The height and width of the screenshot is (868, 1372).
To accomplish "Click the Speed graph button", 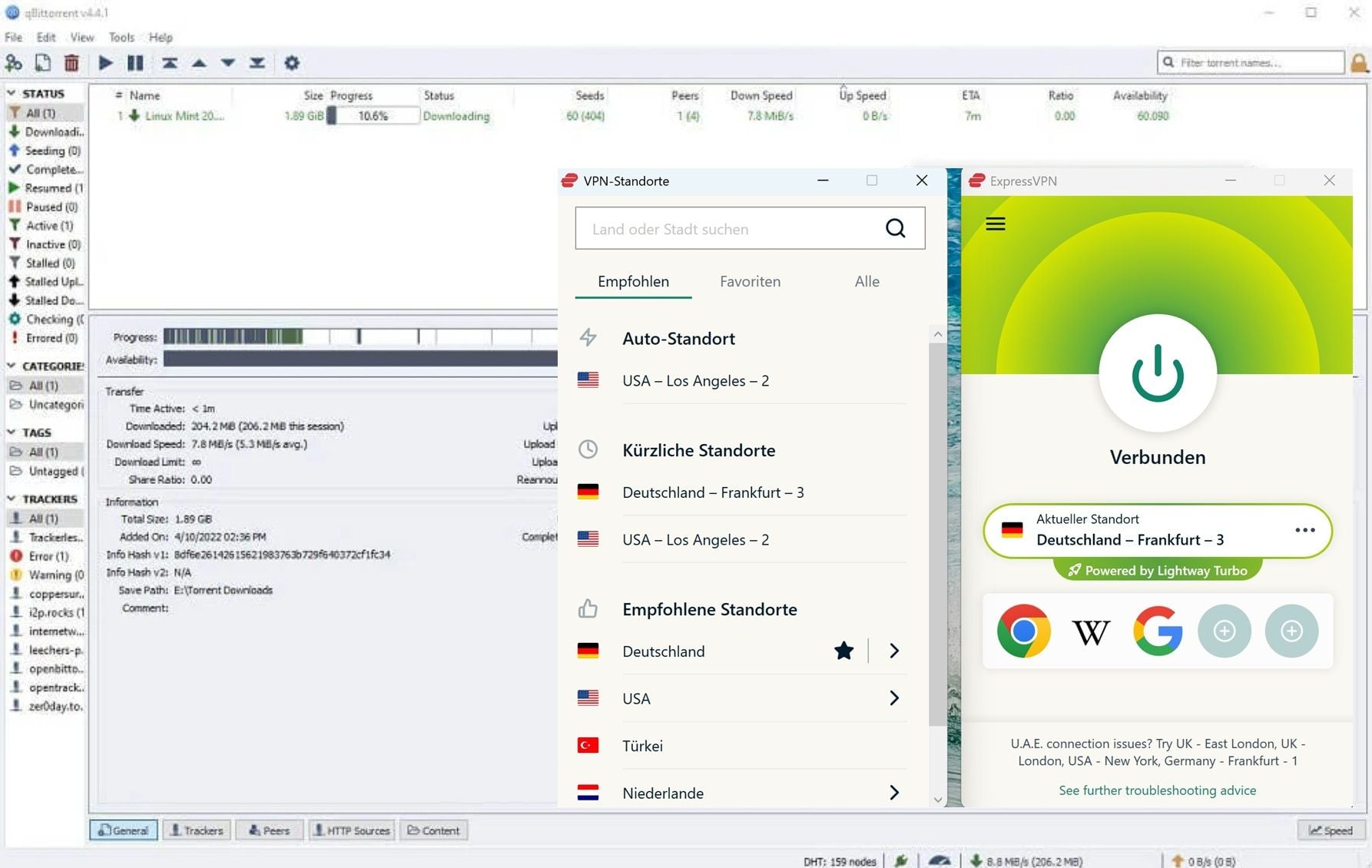I will [1331, 830].
